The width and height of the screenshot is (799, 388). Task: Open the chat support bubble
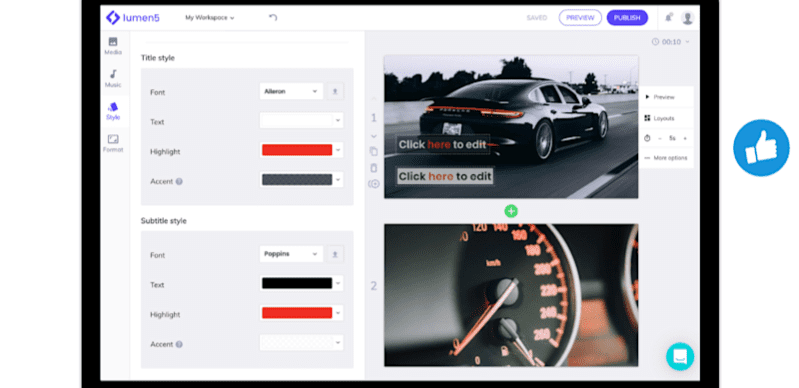680,356
